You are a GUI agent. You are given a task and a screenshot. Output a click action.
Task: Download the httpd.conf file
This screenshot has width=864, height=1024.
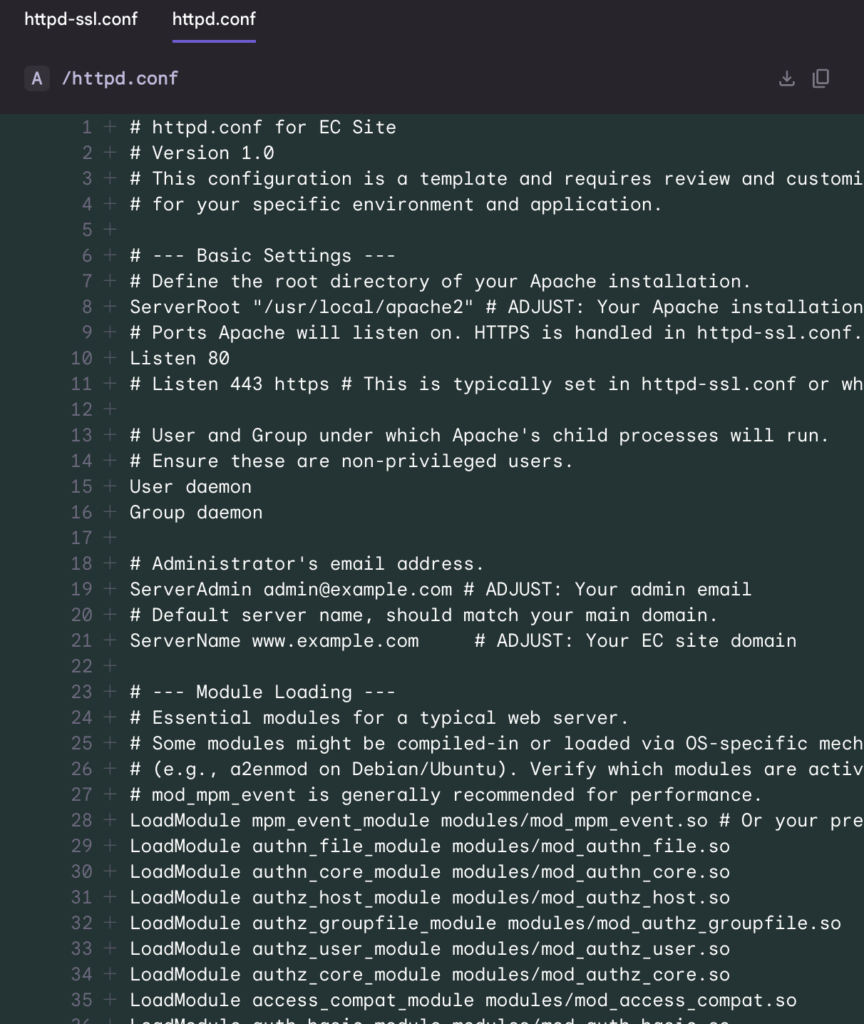[787, 79]
